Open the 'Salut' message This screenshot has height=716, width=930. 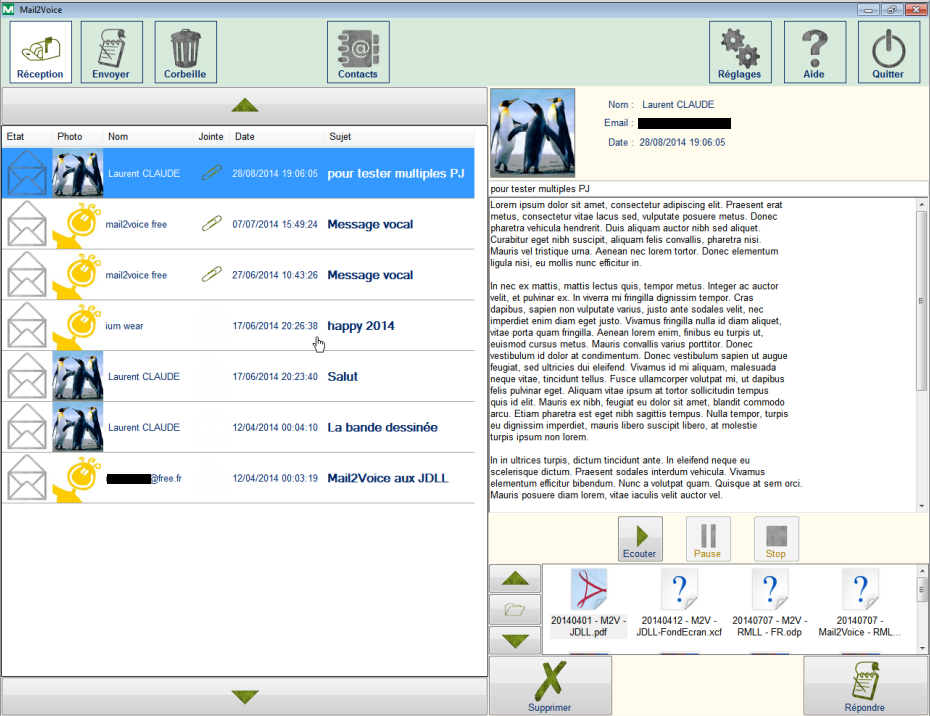click(x=238, y=377)
